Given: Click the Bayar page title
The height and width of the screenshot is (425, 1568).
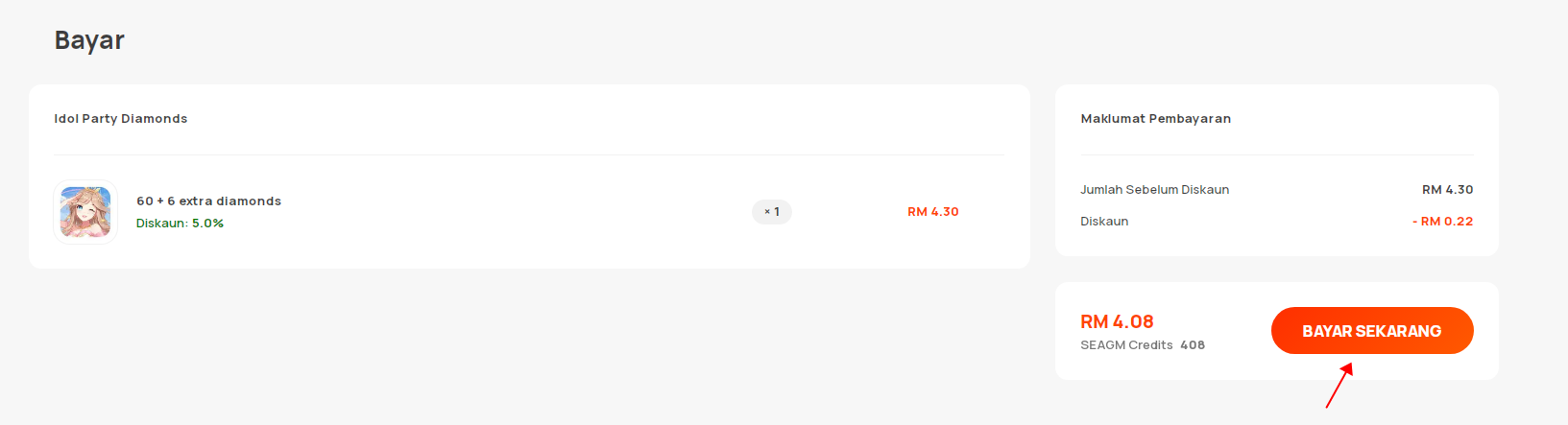Looking at the screenshot, I should (x=89, y=40).
